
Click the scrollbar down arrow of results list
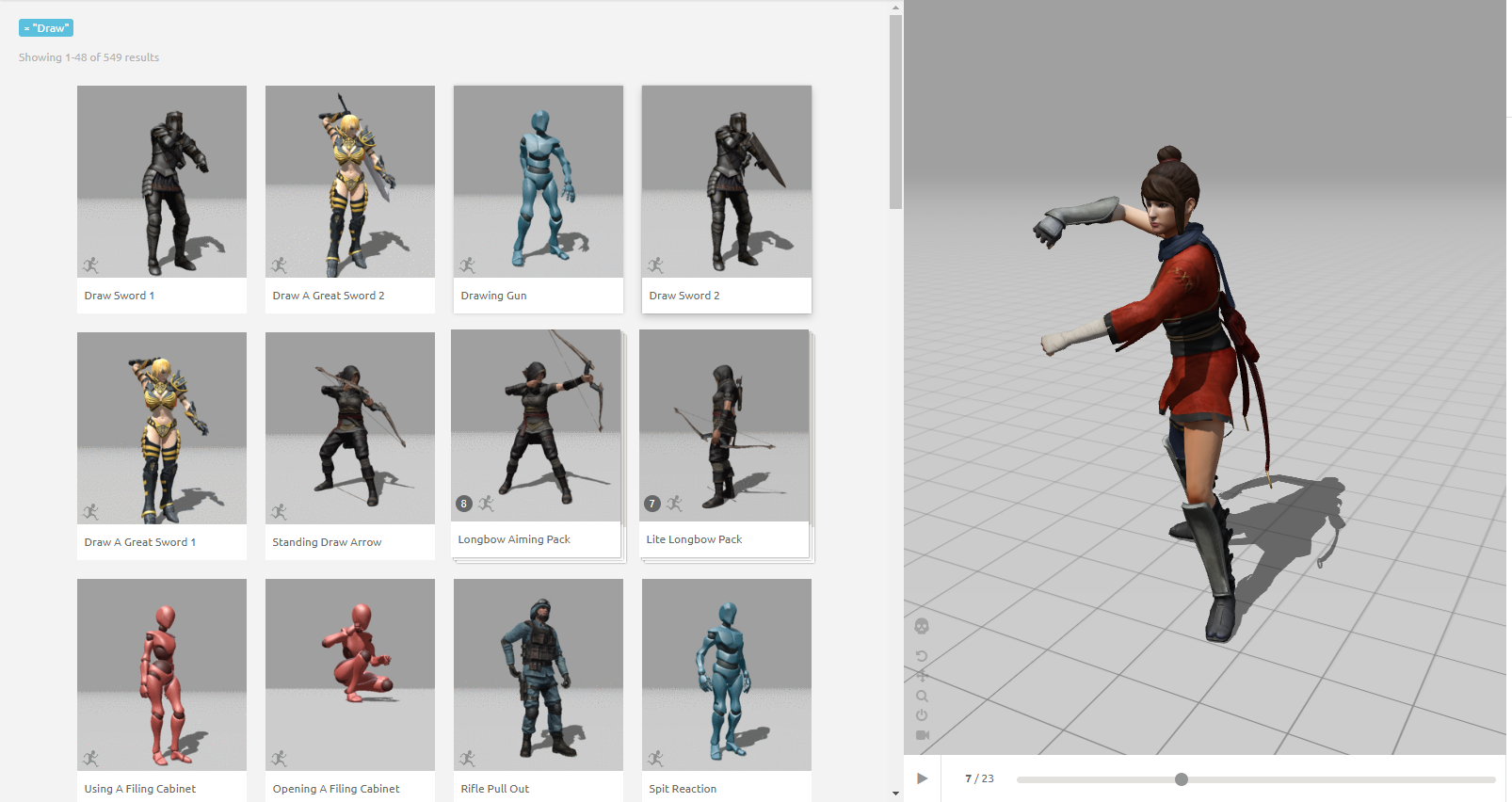point(895,794)
